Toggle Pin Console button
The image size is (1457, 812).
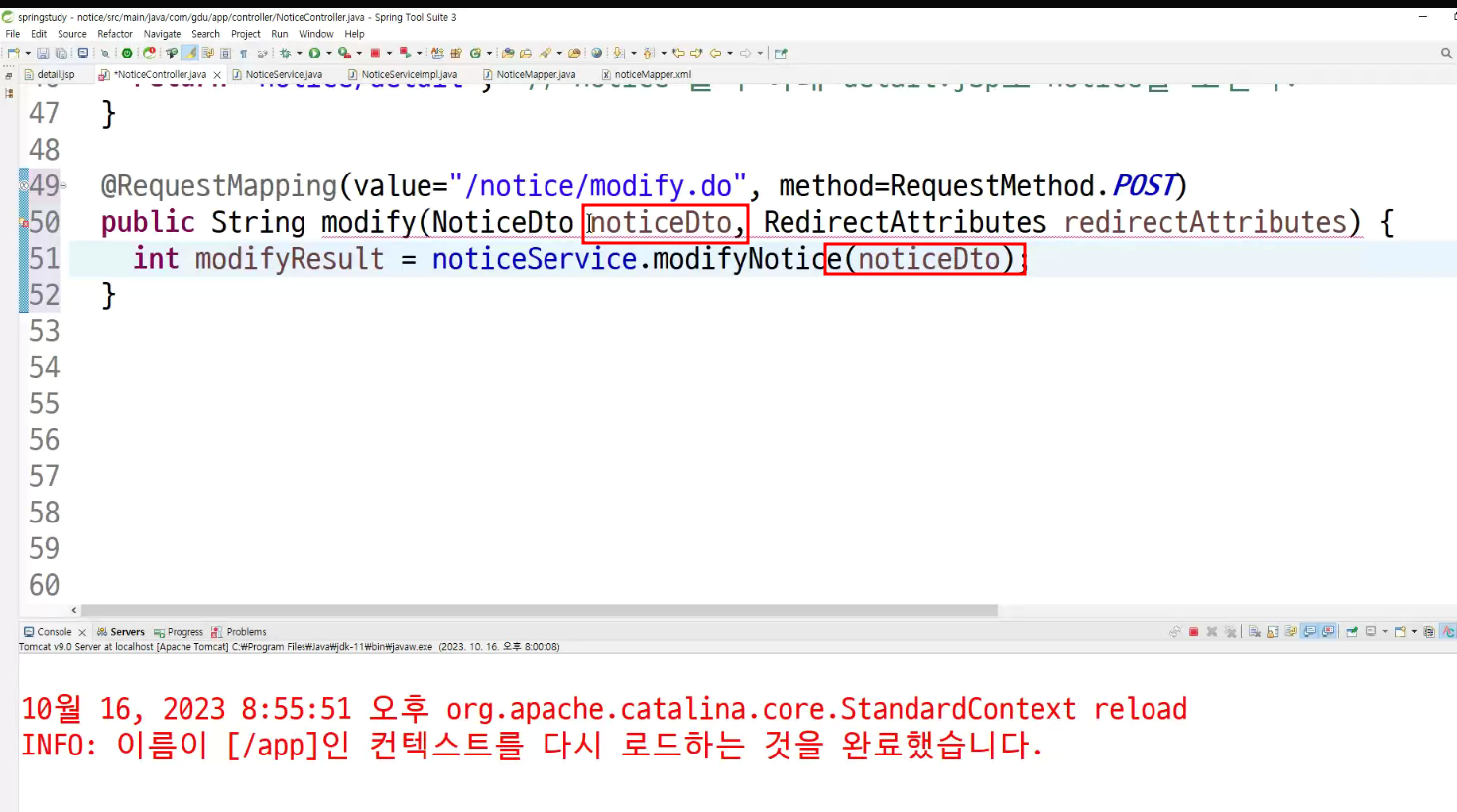pos(1351,632)
